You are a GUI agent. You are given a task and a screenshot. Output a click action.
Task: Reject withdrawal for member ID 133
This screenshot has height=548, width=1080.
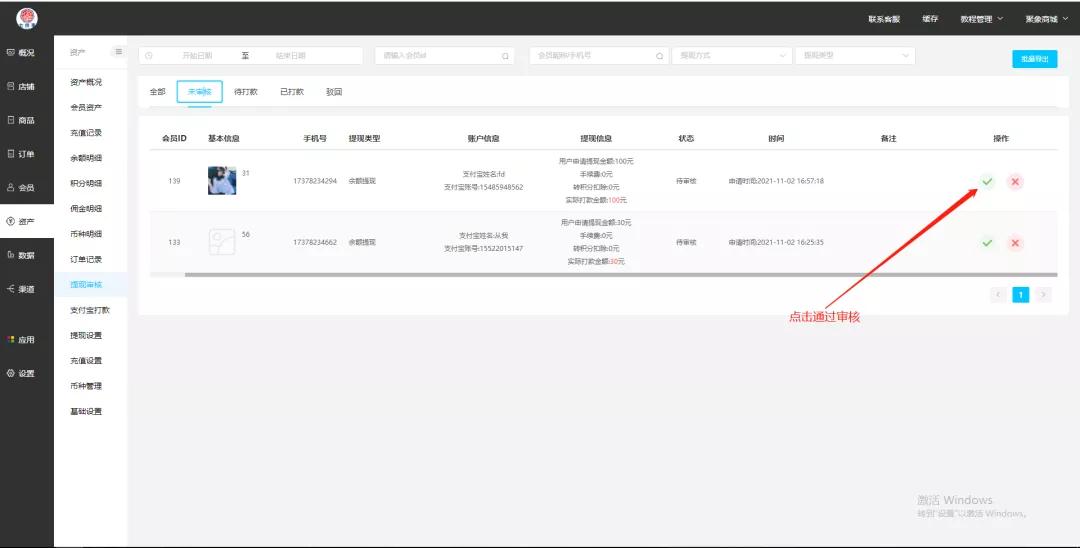point(1015,243)
